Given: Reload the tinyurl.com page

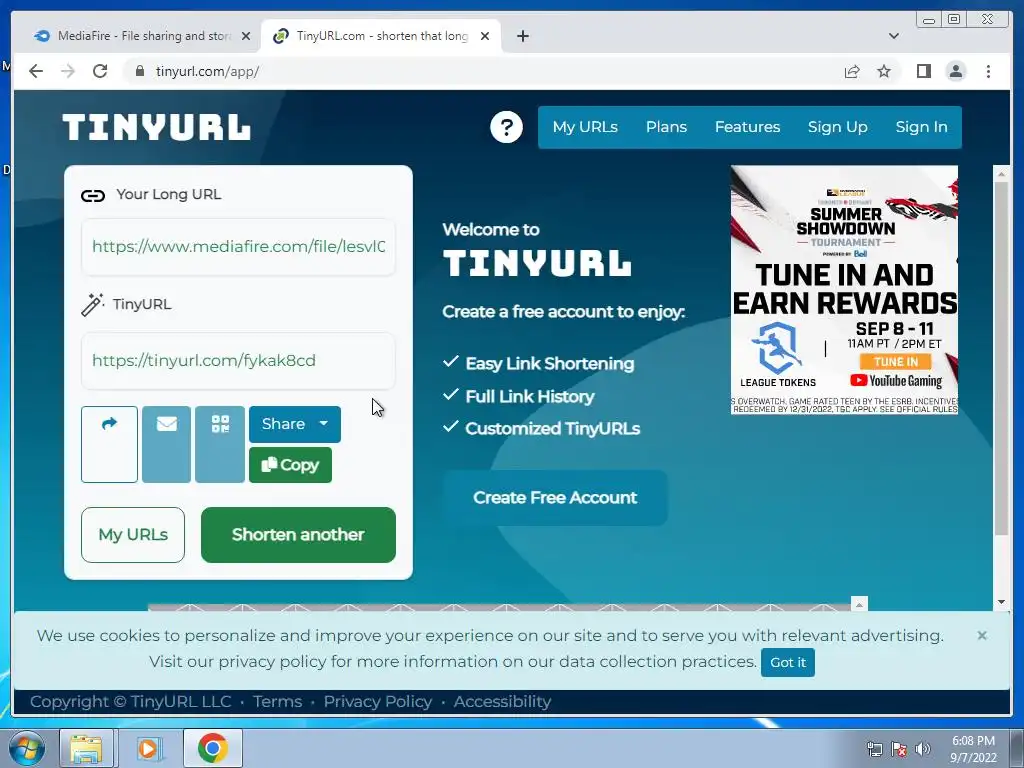Looking at the screenshot, I should [x=100, y=71].
